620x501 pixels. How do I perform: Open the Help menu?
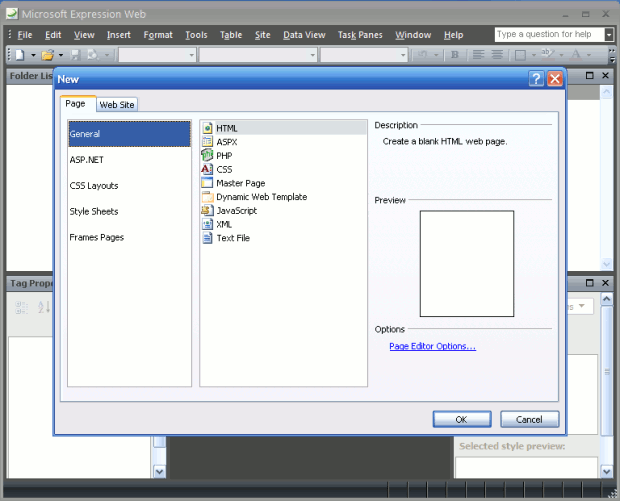point(453,35)
